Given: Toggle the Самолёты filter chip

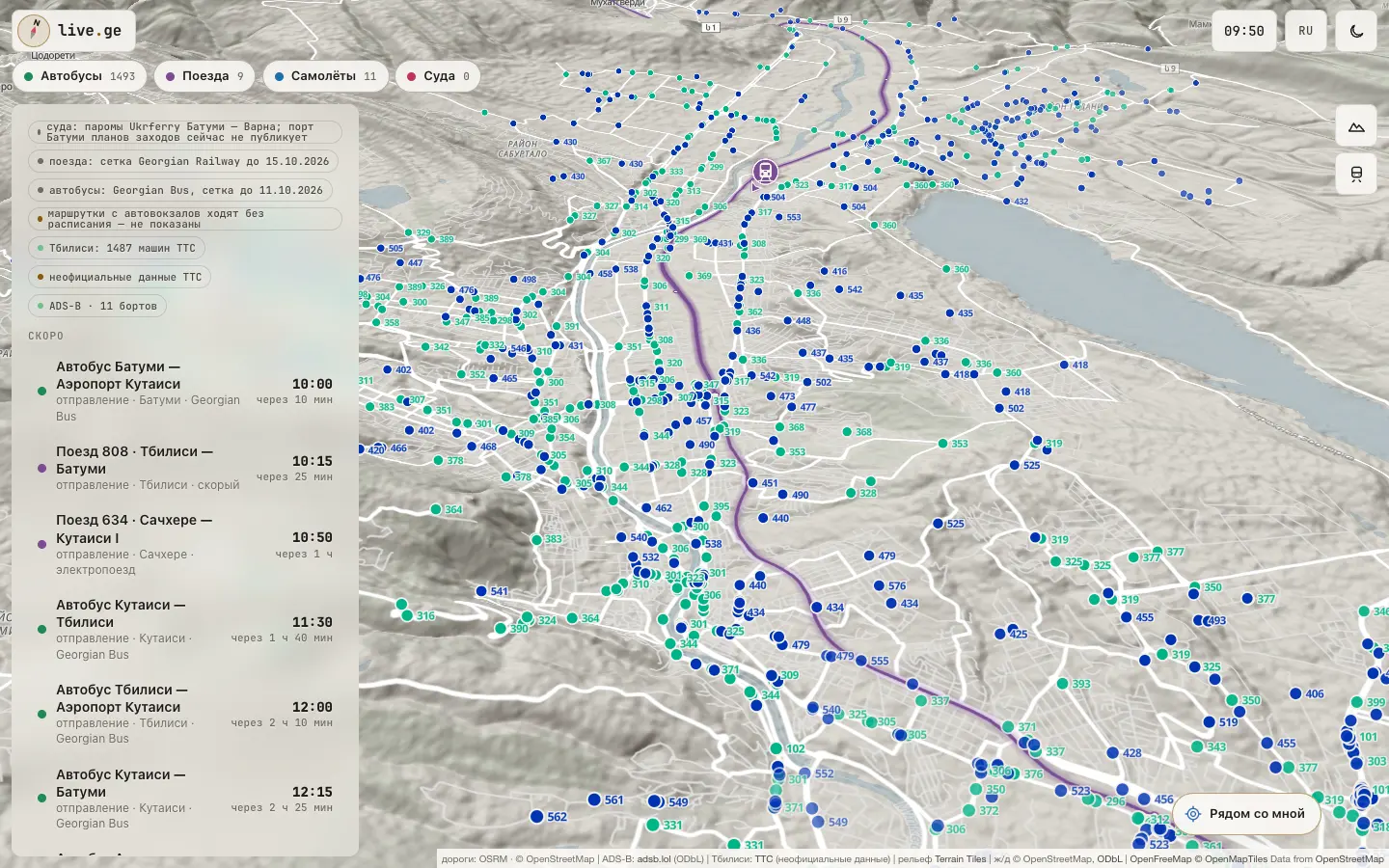Looking at the screenshot, I should [x=326, y=76].
